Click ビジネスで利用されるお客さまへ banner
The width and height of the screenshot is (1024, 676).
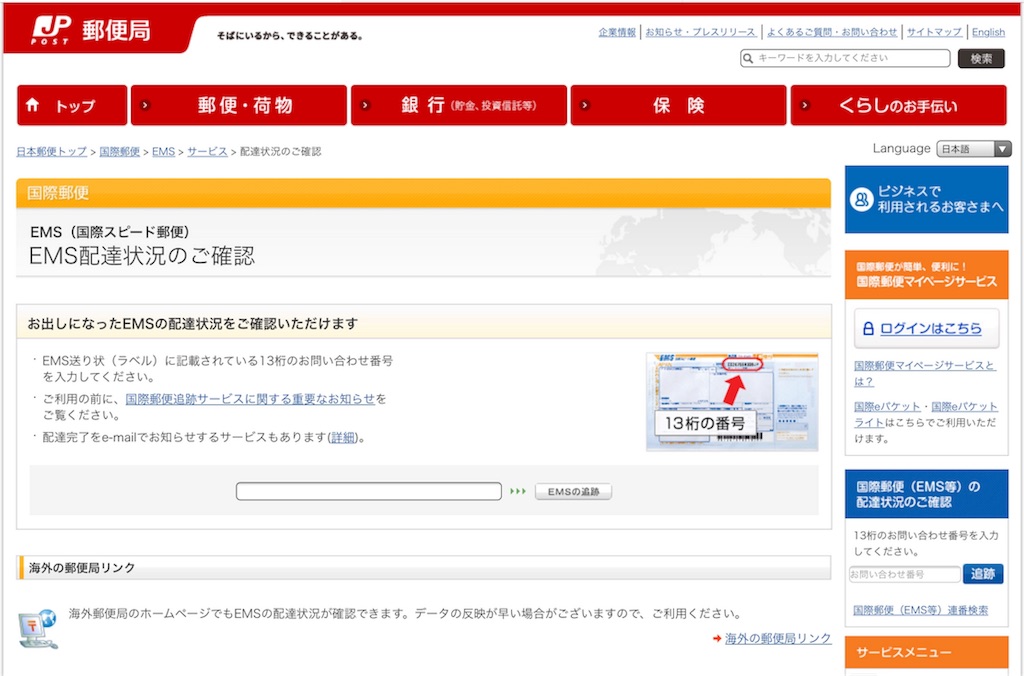[x=926, y=199]
